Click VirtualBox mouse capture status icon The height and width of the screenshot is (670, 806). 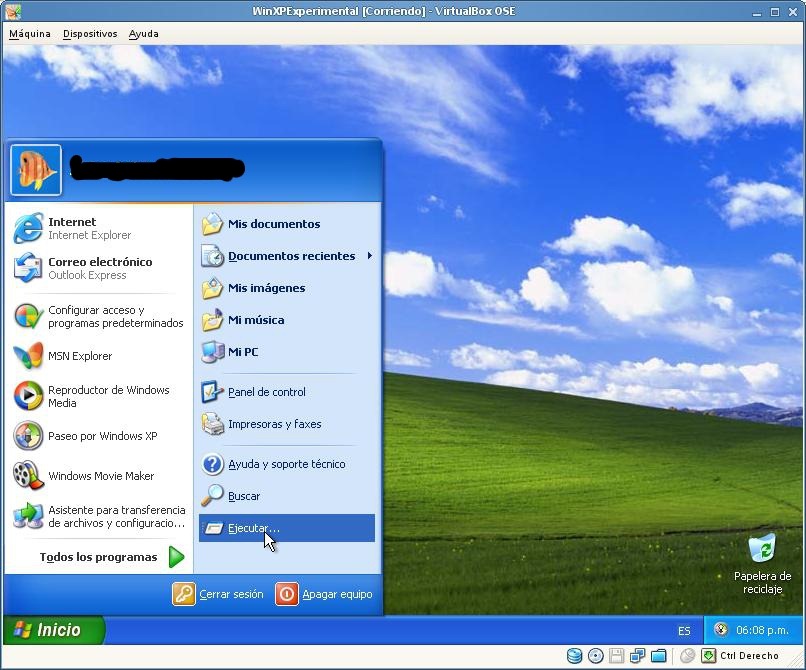(687, 656)
